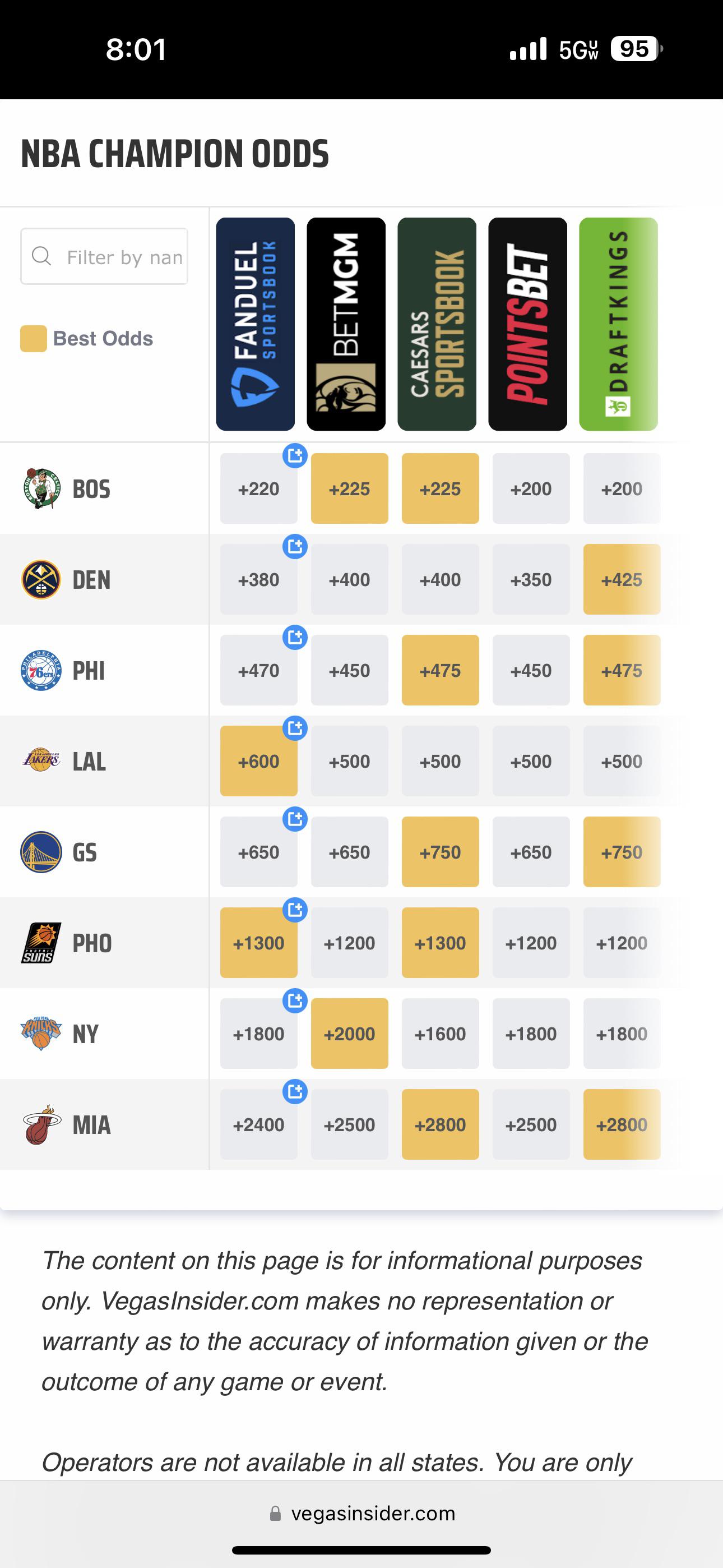
Task: Open the PointsBet sportsbook header
Action: click(527, 324)
